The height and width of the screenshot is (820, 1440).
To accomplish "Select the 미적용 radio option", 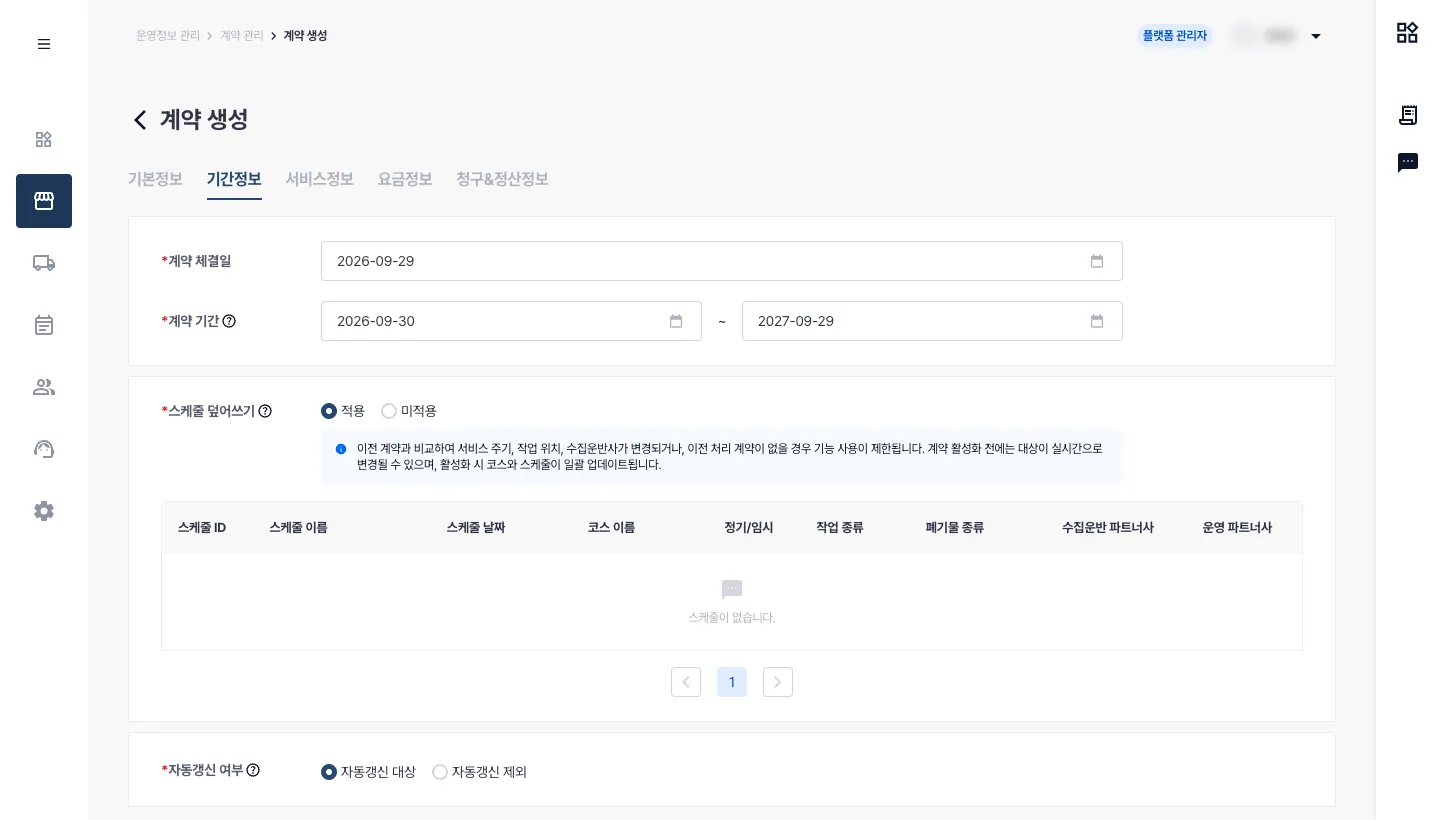I will 389,411.
